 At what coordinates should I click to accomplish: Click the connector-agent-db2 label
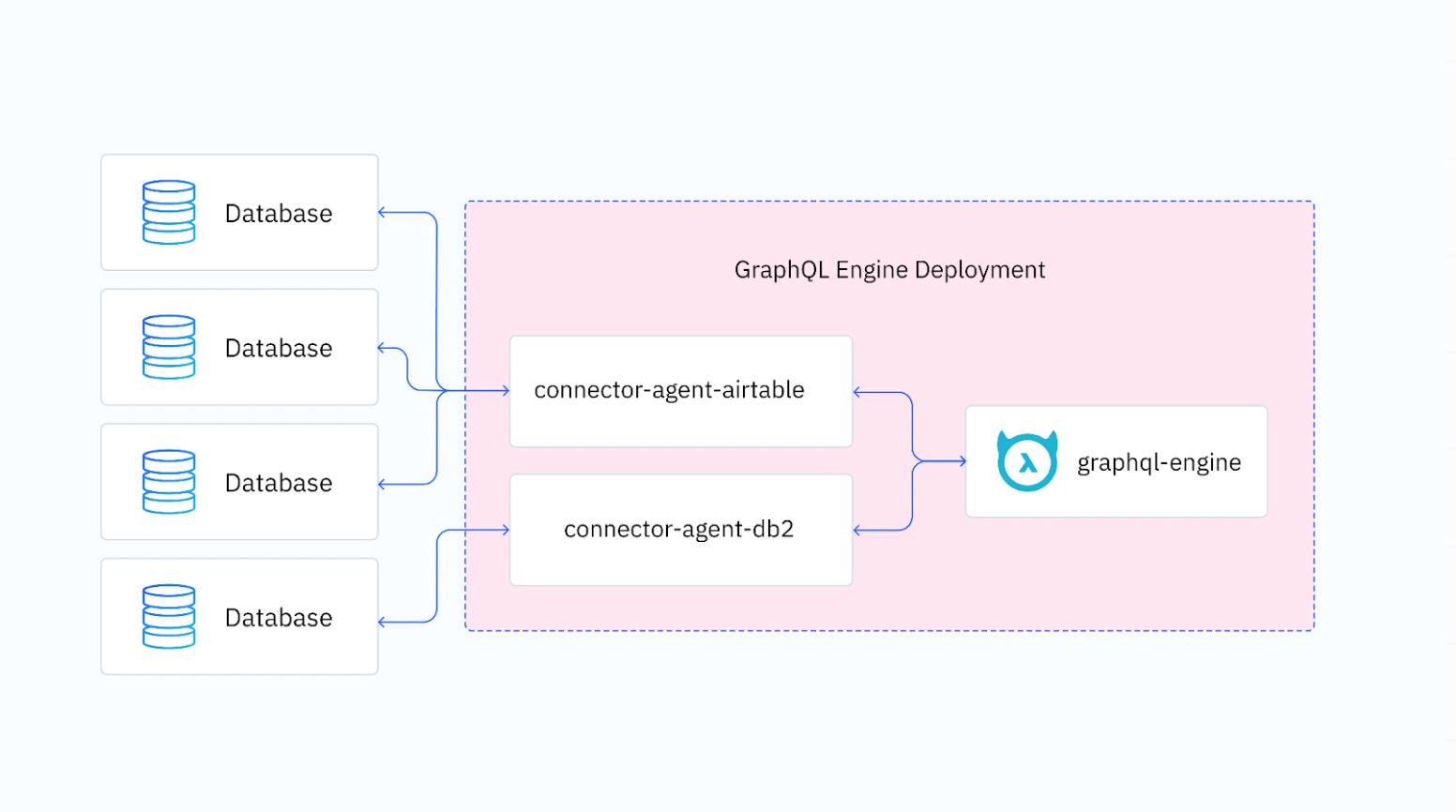click(x=679, y=529)
